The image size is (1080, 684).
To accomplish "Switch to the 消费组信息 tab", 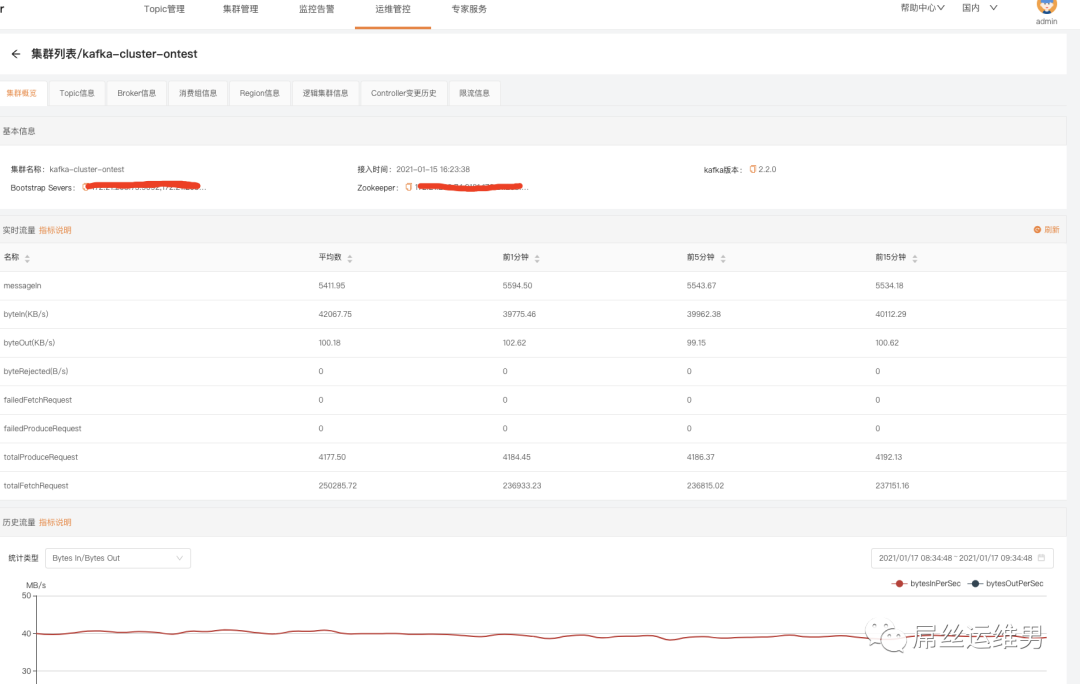I will click(198, 93).
